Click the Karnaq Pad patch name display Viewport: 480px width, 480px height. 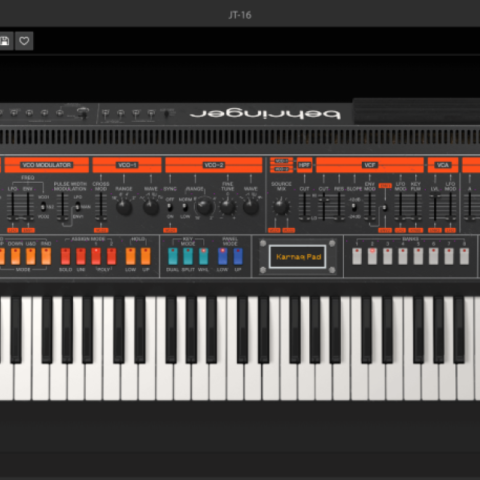298,257
